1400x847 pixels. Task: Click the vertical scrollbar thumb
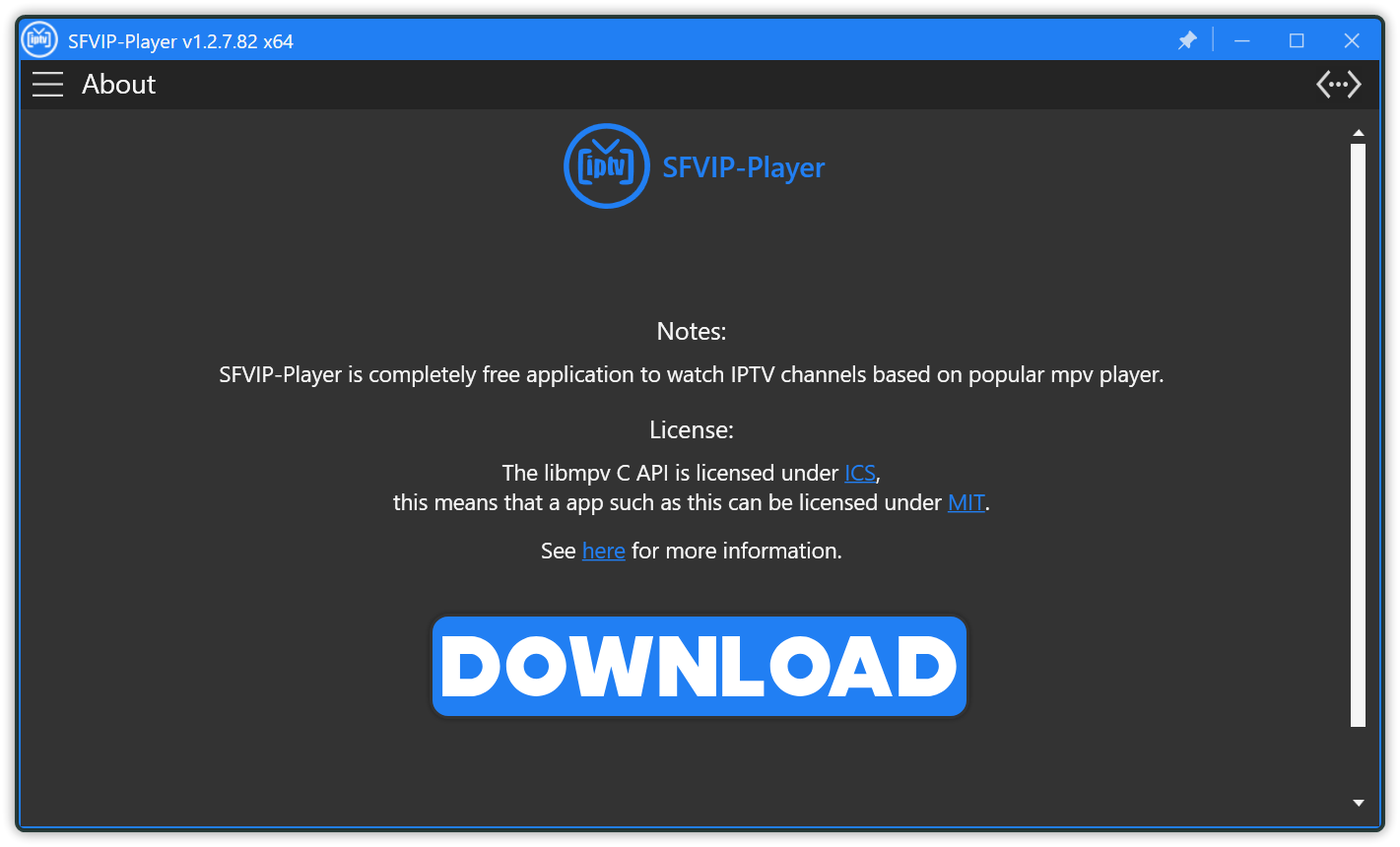click(1359, 435)
